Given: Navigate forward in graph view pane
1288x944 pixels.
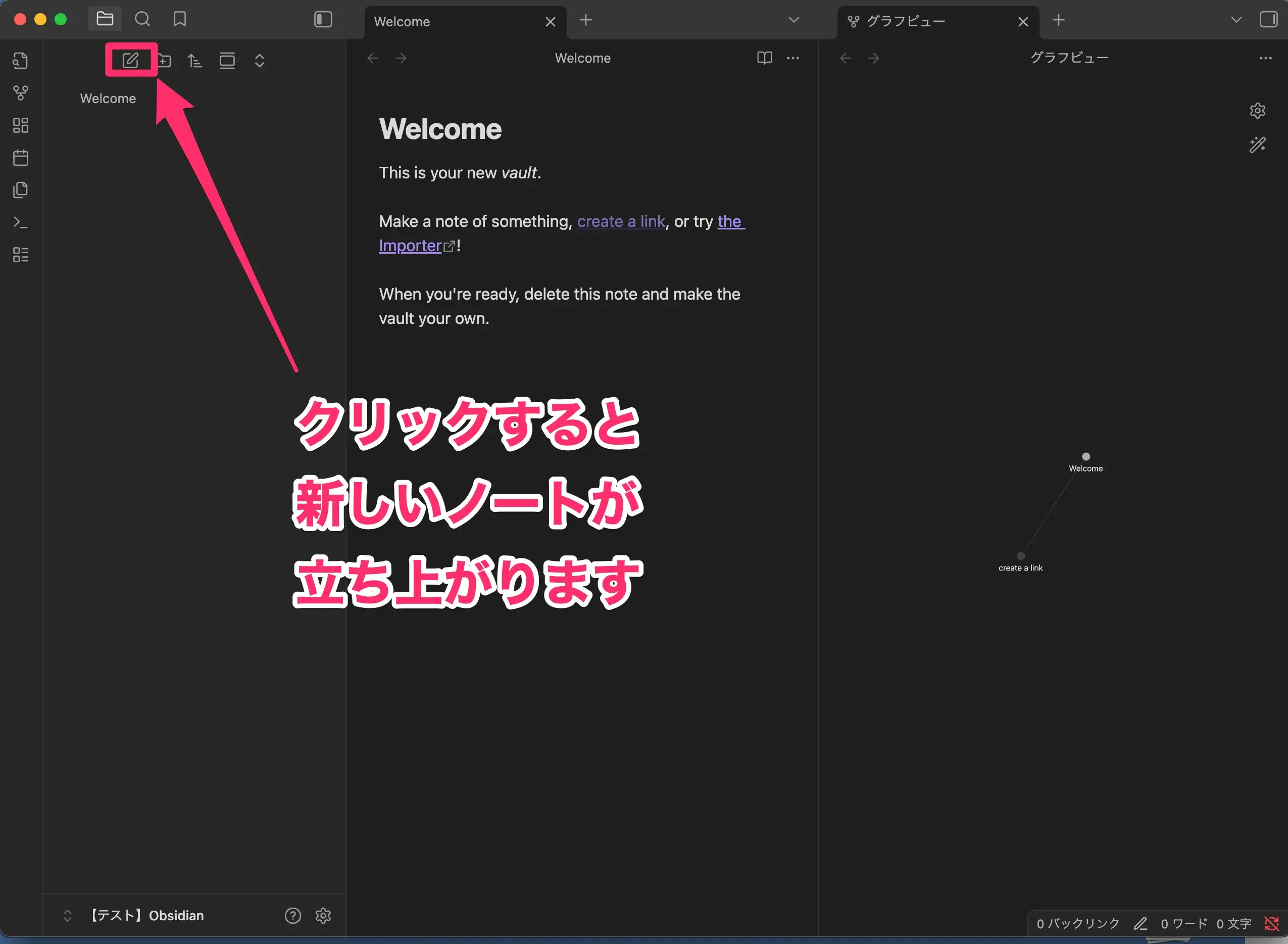Looking at the screenshot, I should (874, 58).
